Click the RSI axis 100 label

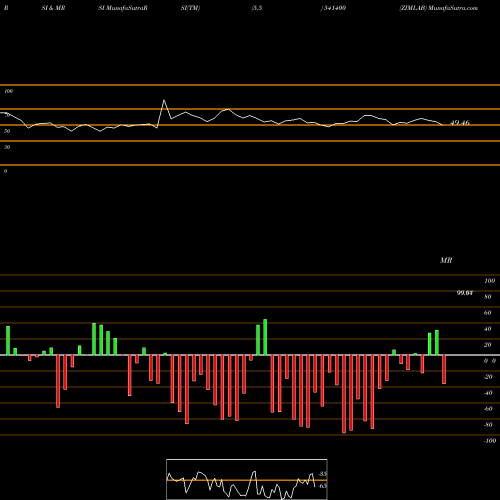(x=8, y=91)
